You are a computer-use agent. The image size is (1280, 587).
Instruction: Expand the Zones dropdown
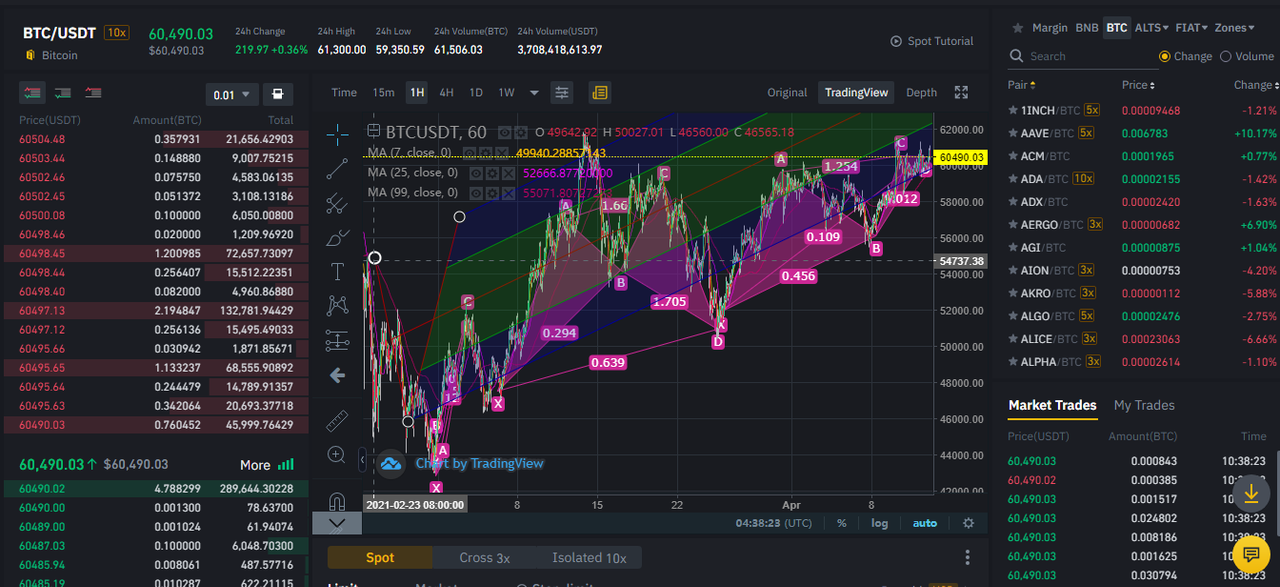tap(1235, 28)
